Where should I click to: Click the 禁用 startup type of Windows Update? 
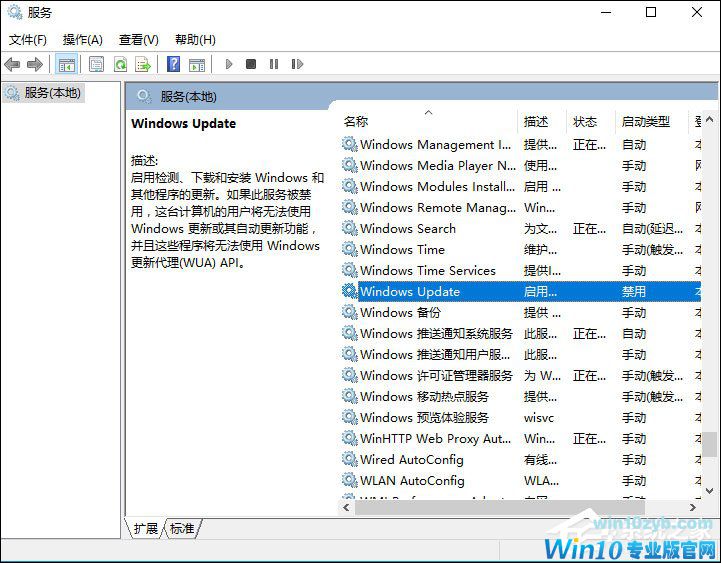point(634,292)
